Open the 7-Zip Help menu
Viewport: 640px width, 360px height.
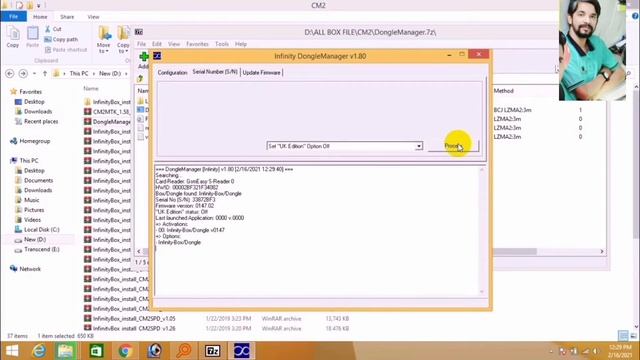point(241,44)
